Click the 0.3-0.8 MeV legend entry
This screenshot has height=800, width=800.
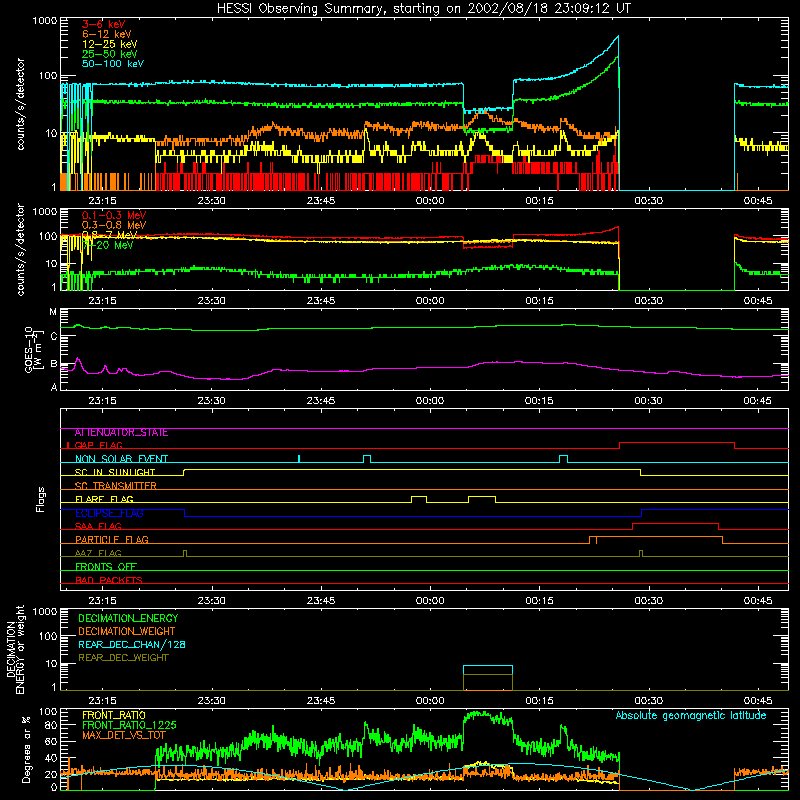tap(114, 225)
